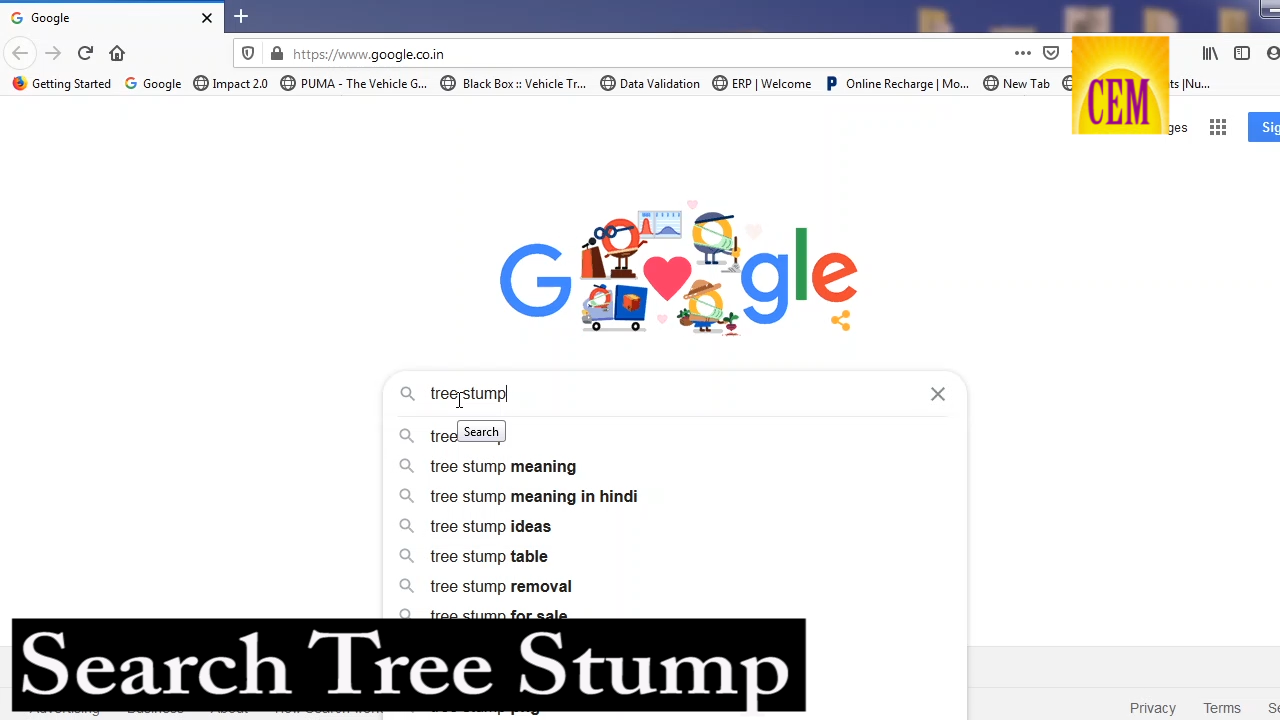
Task: Open Google apps grid icon
Action: (1217, 127)
